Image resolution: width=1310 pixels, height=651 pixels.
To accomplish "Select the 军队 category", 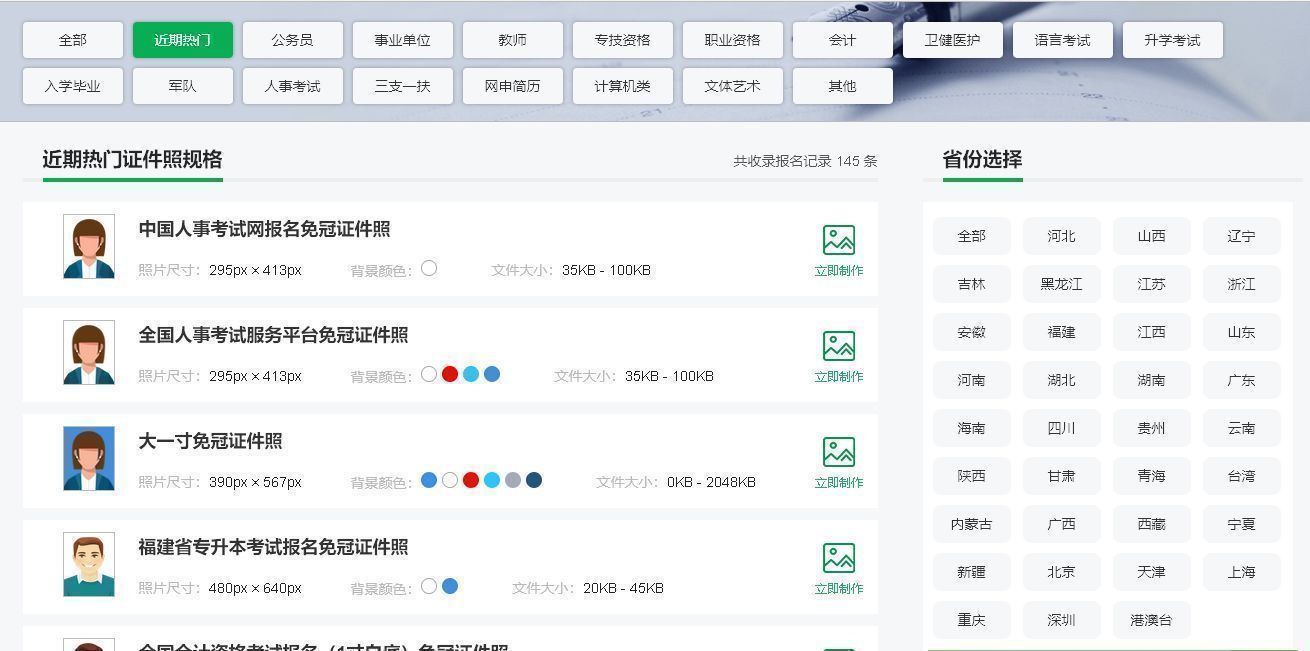I will (182, 86).
